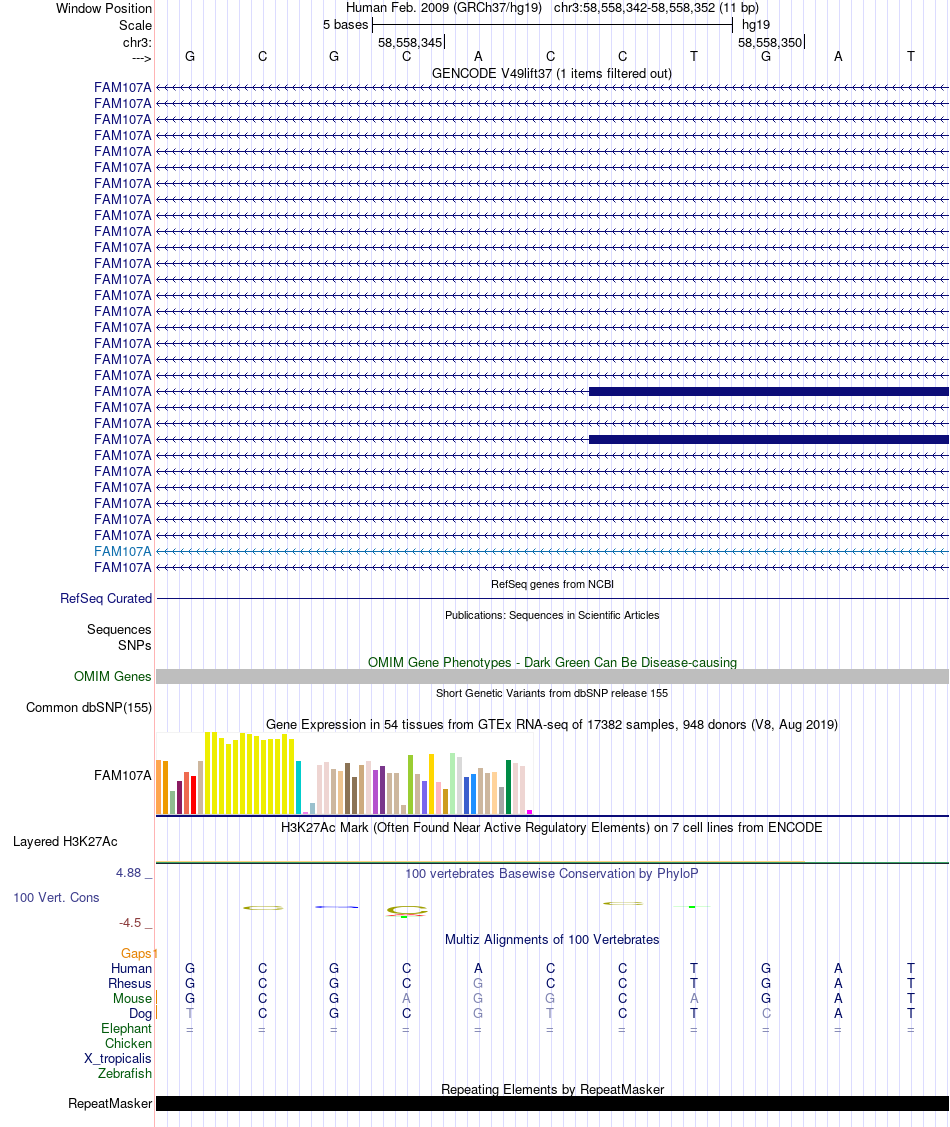Click the -4.5 PhyloP lower axis value
Image resolution: width=950 pixels, height=1127 pixels.
coord(130,923)
